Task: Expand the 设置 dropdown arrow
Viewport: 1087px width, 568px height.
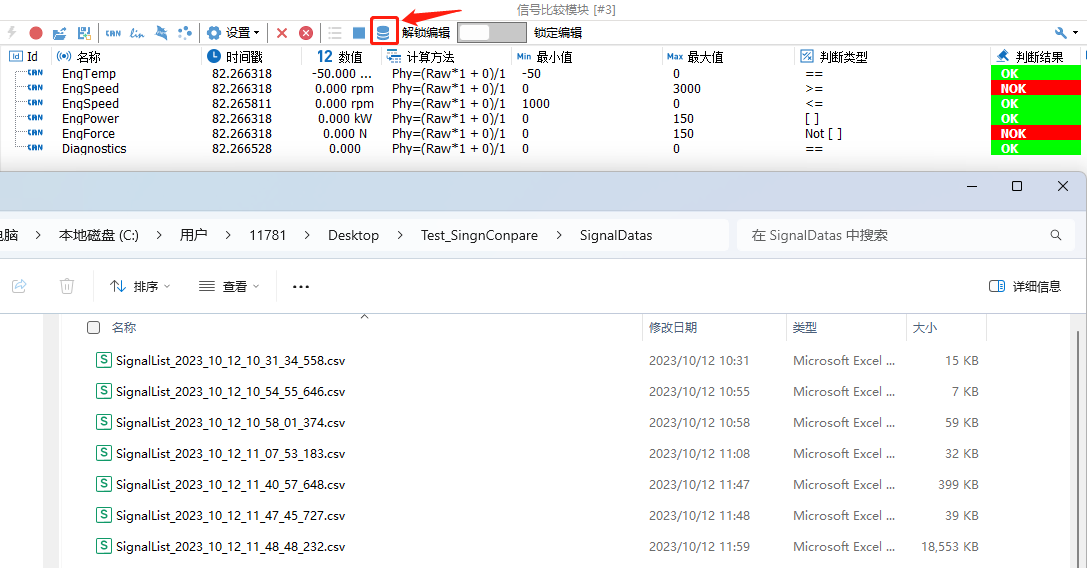Action: click(x=256, y=33)
